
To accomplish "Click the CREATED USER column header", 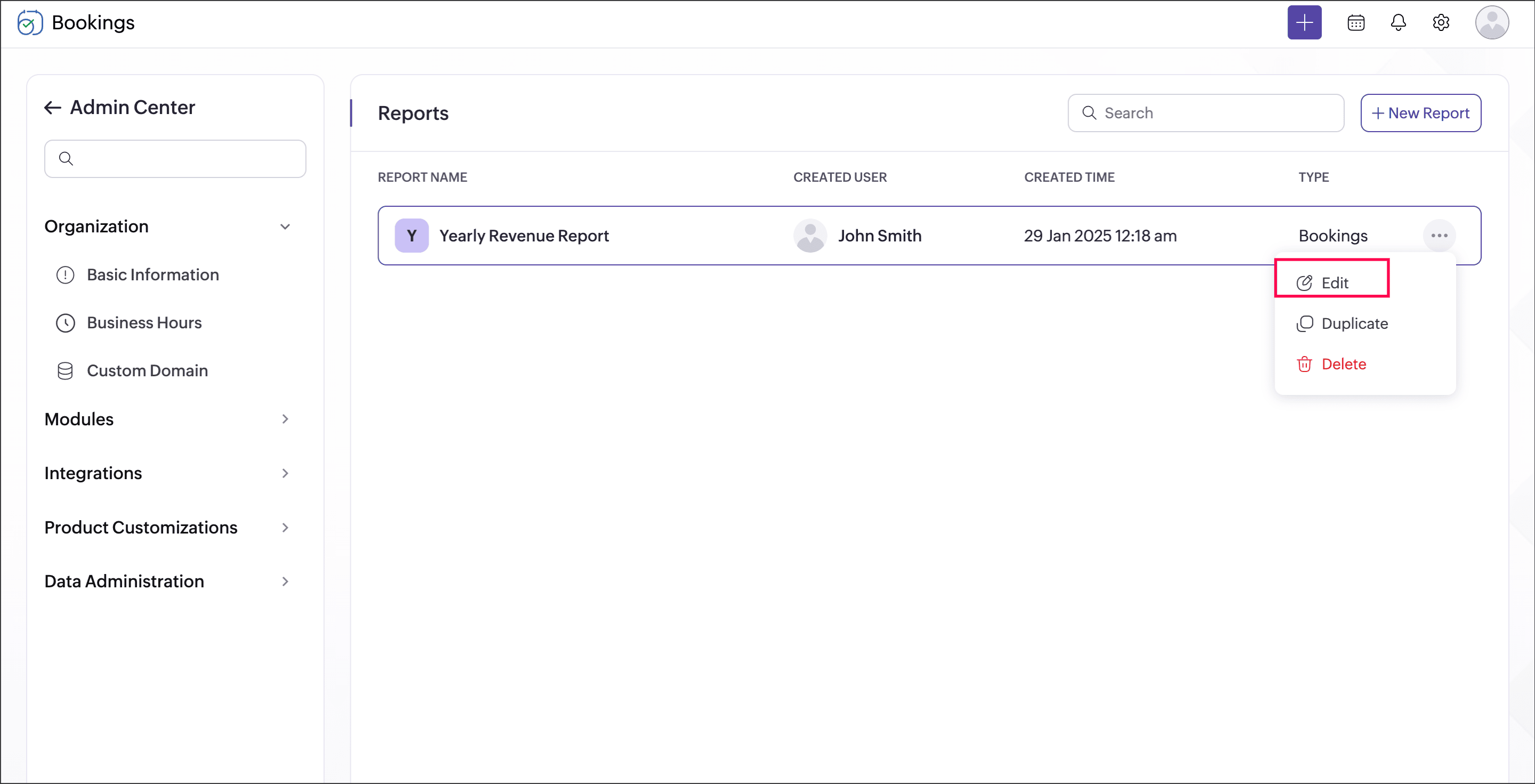I will coord(840,177).
